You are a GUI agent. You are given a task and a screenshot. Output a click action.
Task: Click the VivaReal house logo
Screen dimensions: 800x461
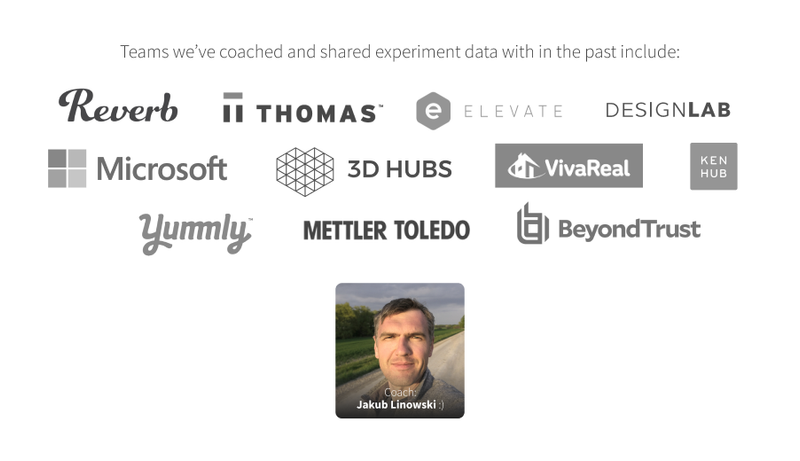click(x=568, y=166)
